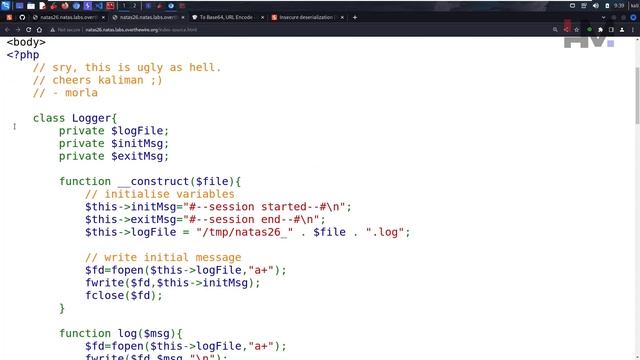Open the volume control in tray

click(596, 6)
